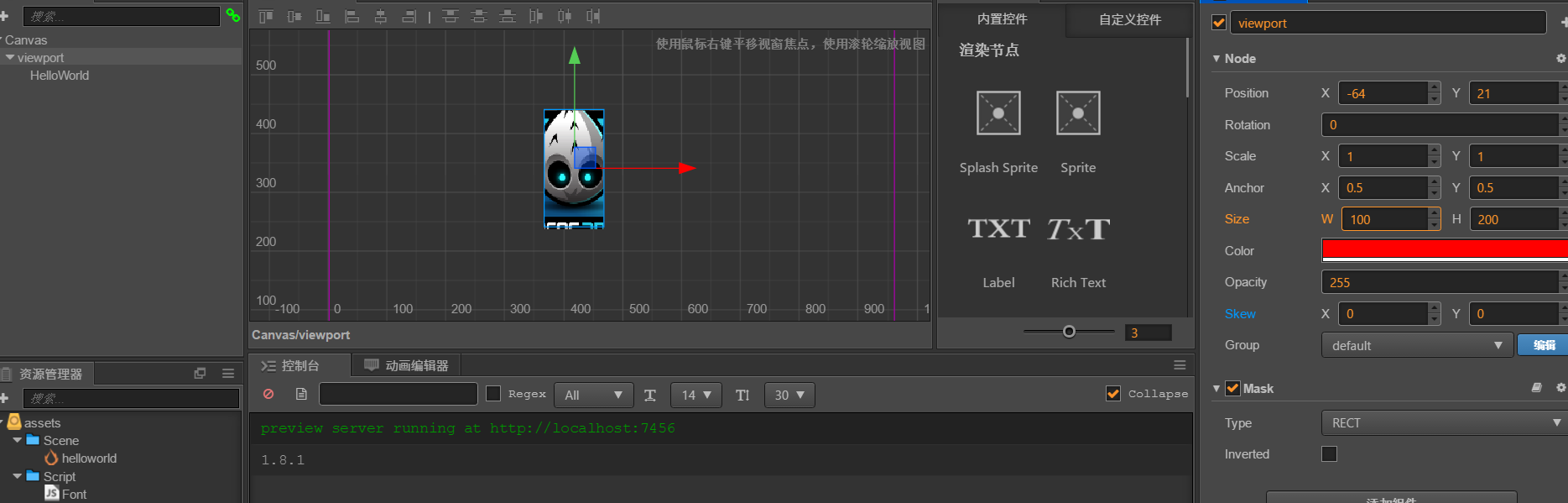Click the distribute right edges icon

[593, 16]
